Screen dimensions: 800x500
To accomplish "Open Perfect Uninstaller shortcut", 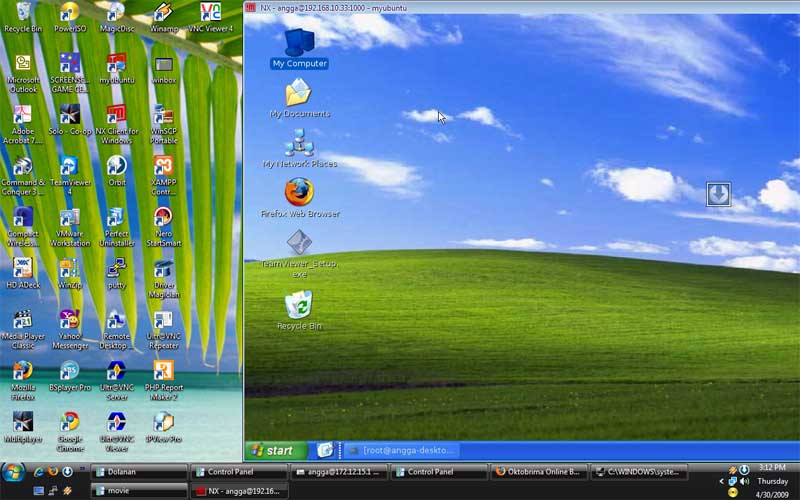I will [116, 227].
